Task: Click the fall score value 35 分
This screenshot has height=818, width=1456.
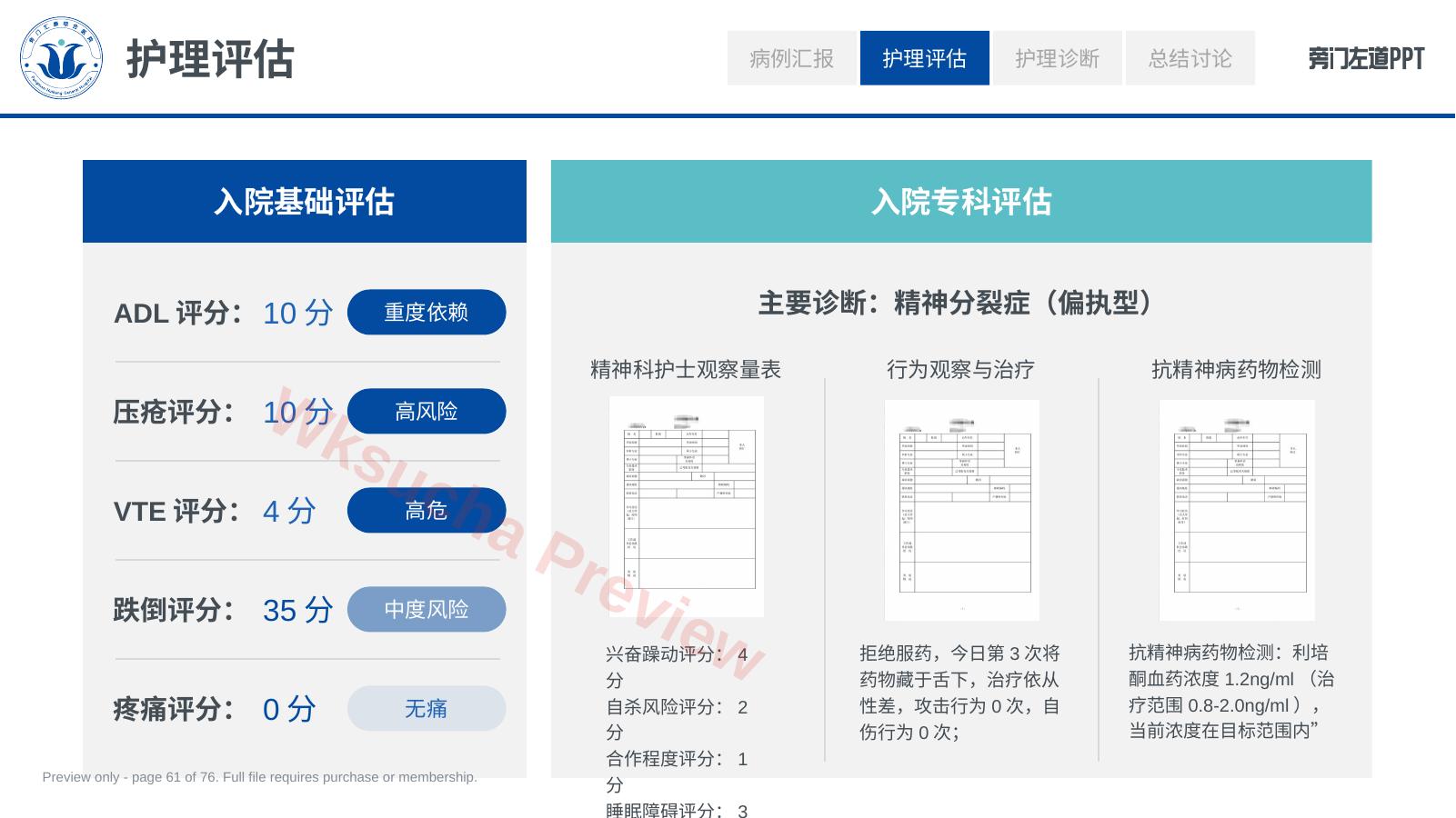Action: point(298,610)
